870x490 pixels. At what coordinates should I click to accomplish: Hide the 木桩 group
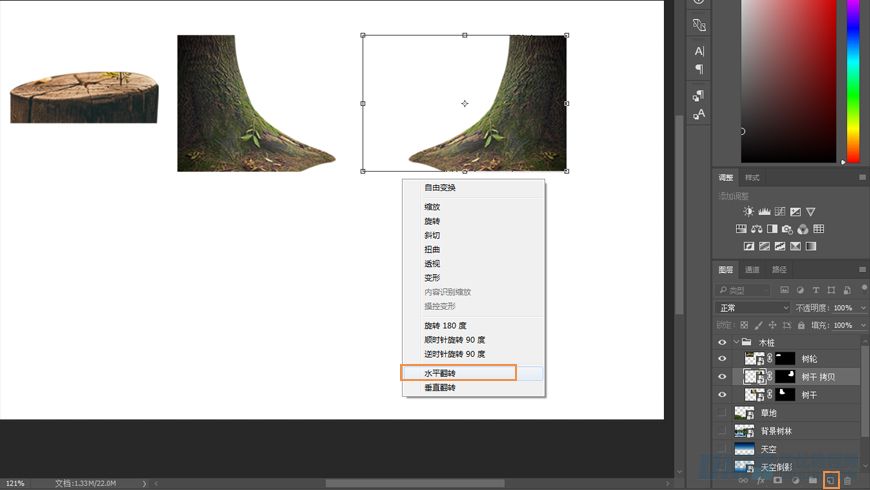coord(722,342)
